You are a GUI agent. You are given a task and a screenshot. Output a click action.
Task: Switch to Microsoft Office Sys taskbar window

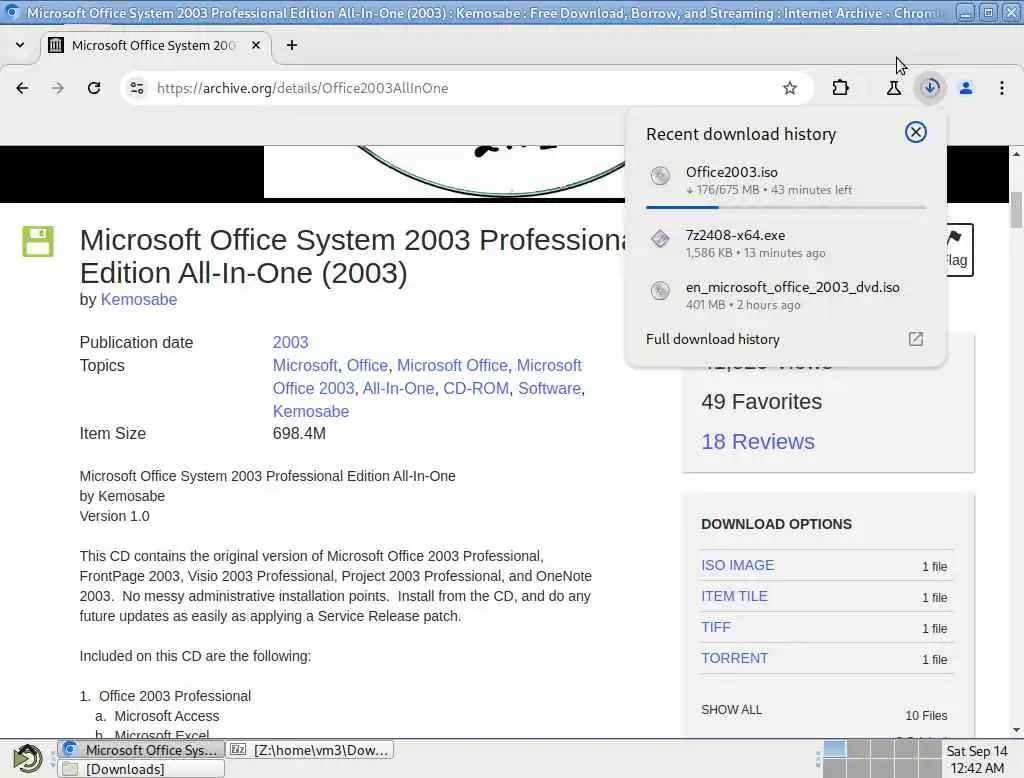pos(141,750)
